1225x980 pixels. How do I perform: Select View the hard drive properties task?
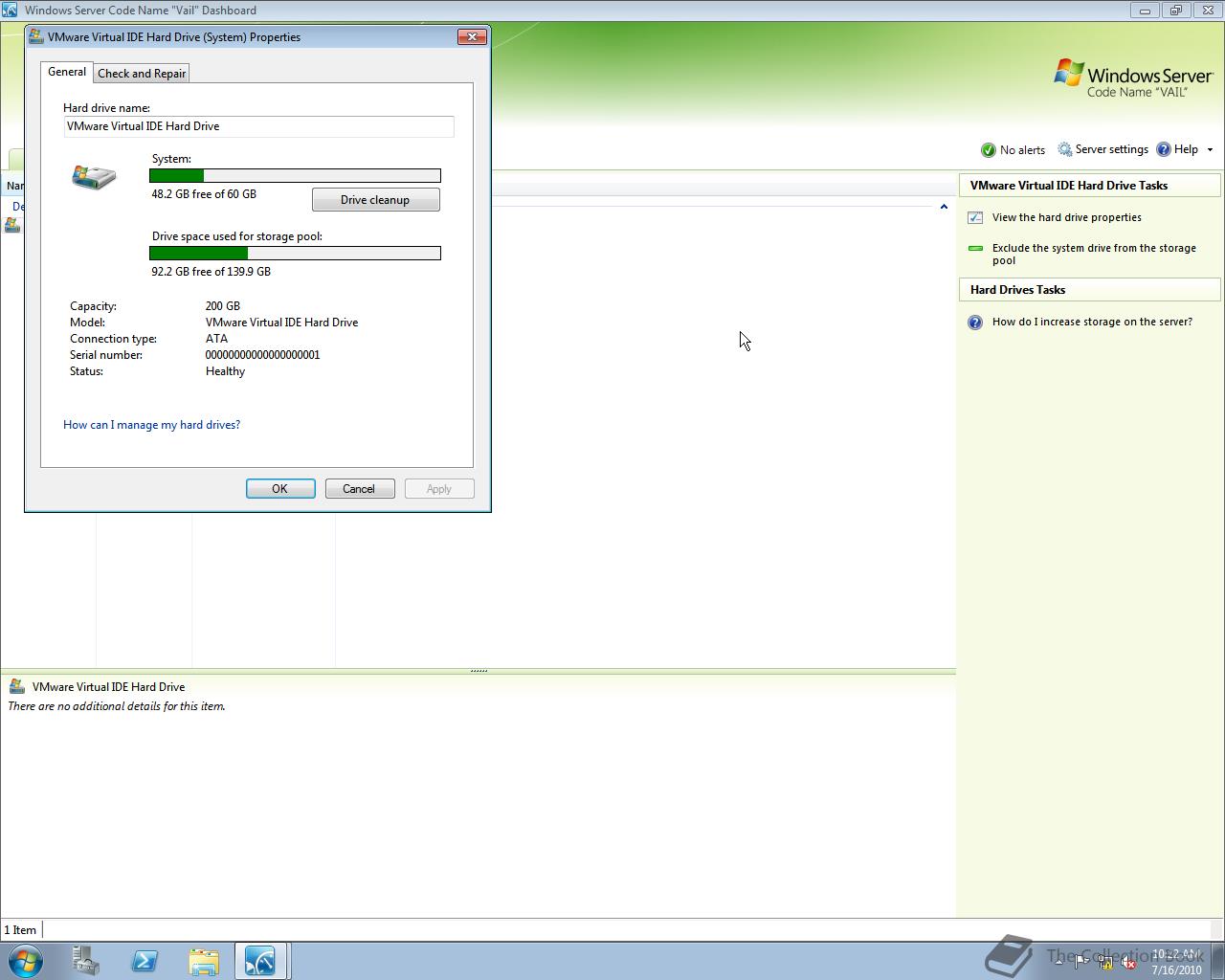click(x=1066, y=217)
